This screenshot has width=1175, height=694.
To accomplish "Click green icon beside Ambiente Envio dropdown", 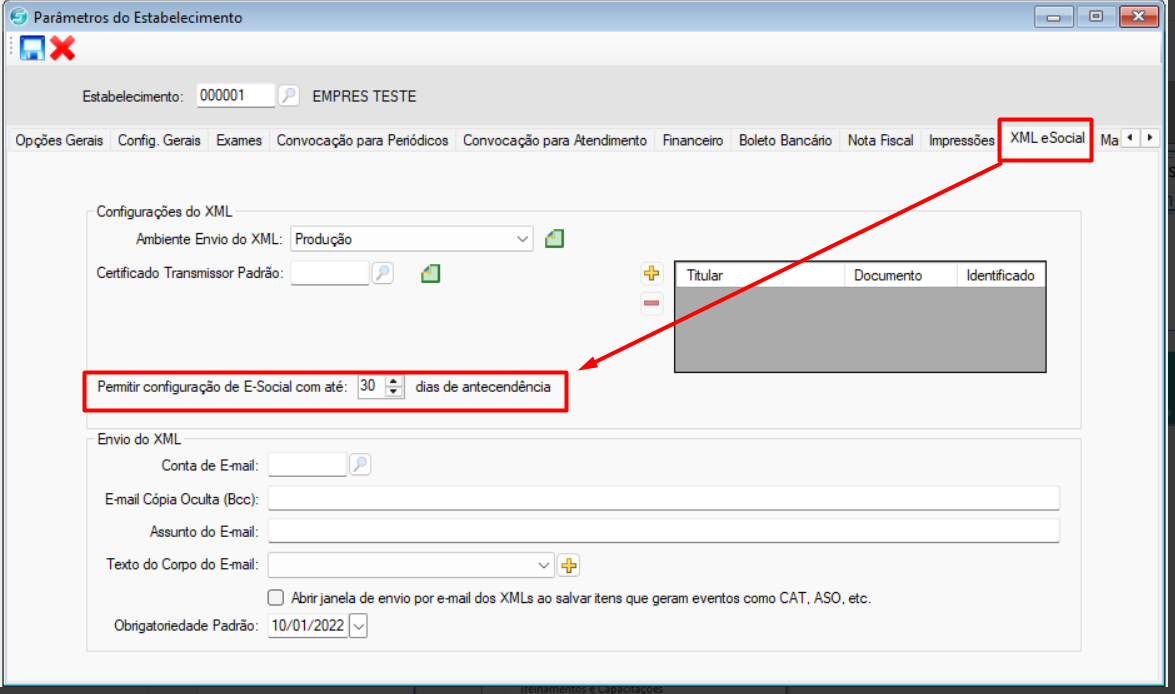I will (554, 239).
